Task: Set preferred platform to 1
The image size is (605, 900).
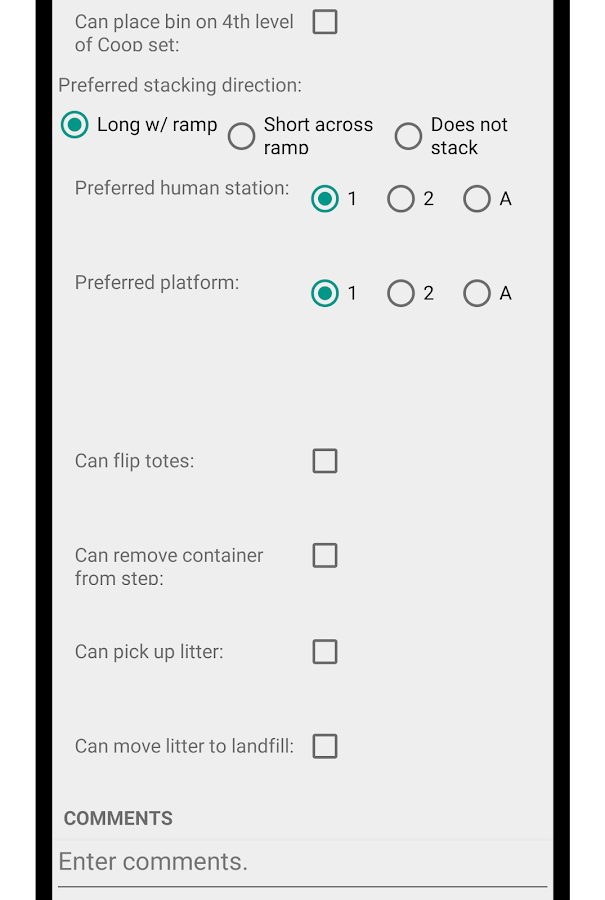Action: pyautogui.click(x=325, y=293)
